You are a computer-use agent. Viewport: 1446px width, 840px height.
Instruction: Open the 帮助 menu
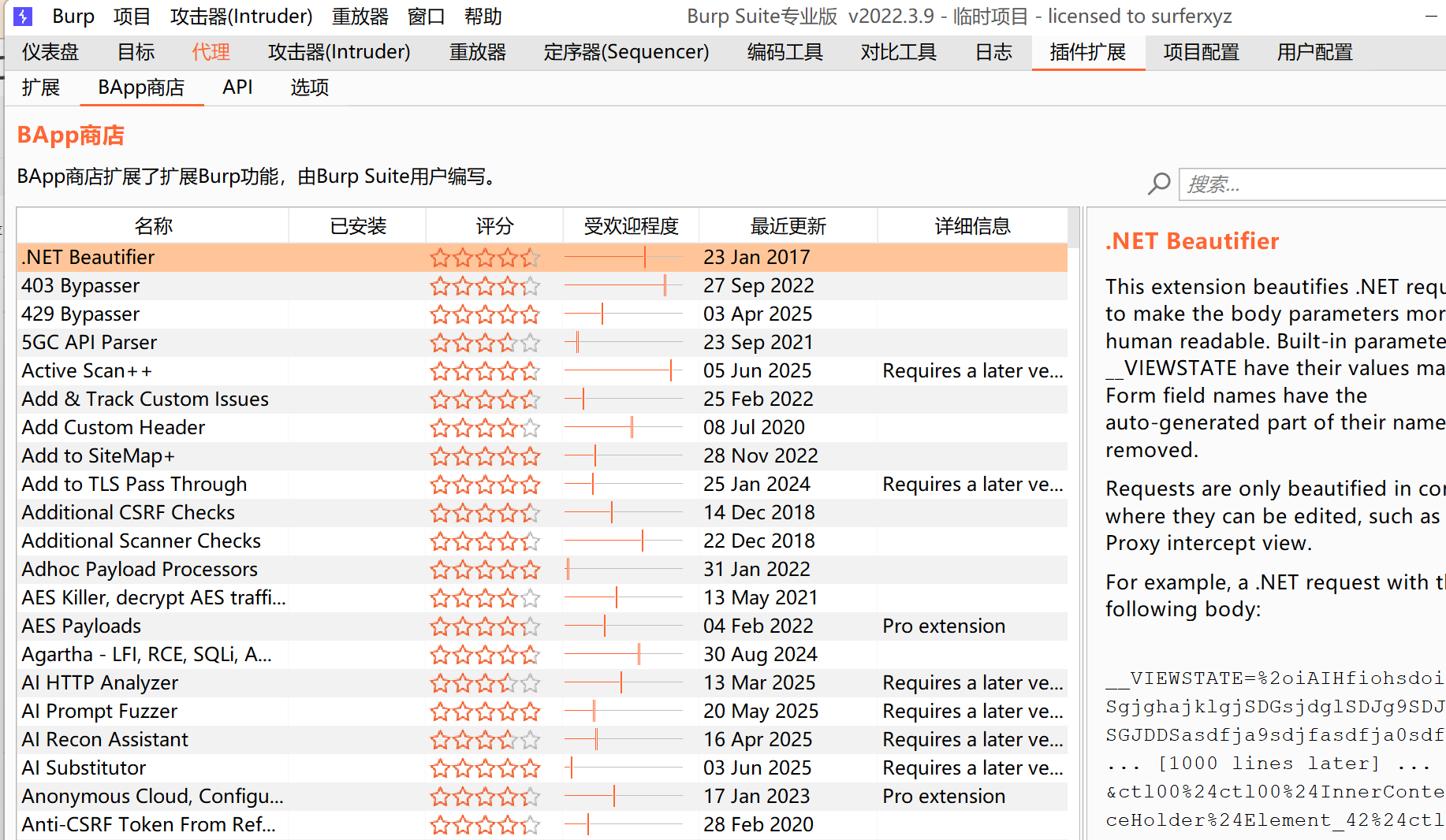pos(483,16)
